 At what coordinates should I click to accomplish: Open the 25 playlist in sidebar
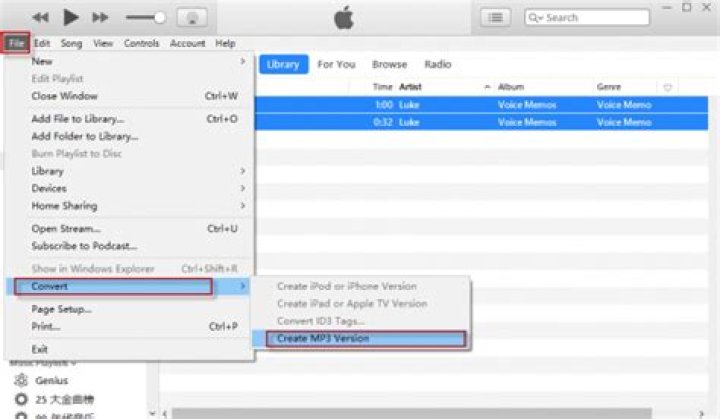tap(64, 399)
